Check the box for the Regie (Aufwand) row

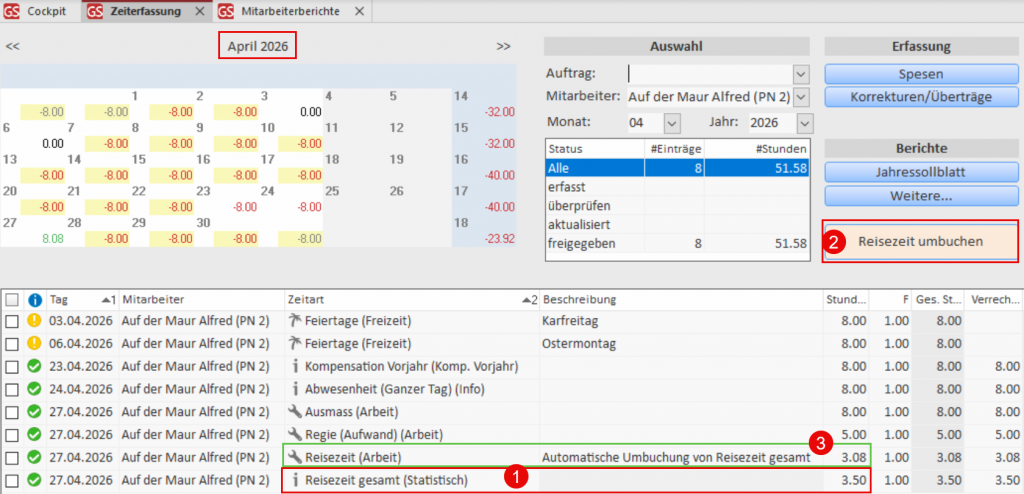click(x=12, y=435)
